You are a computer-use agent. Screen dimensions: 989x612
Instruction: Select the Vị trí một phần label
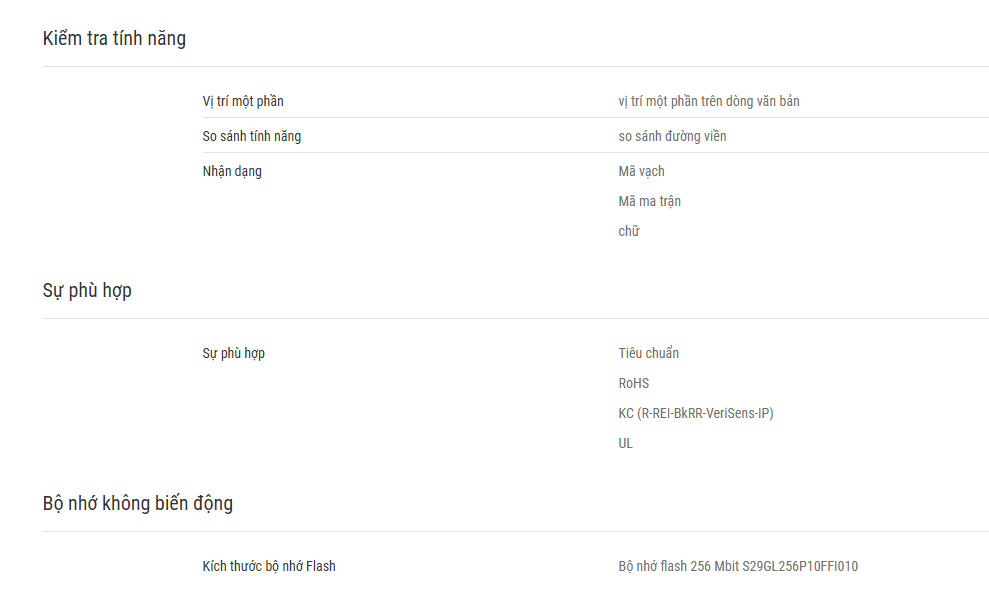(243, 102)
